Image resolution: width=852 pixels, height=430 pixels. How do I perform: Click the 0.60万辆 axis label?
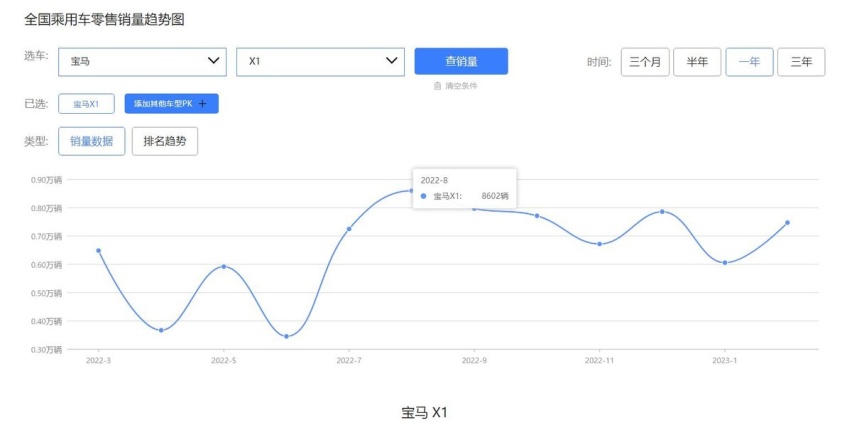pos(46,265)
